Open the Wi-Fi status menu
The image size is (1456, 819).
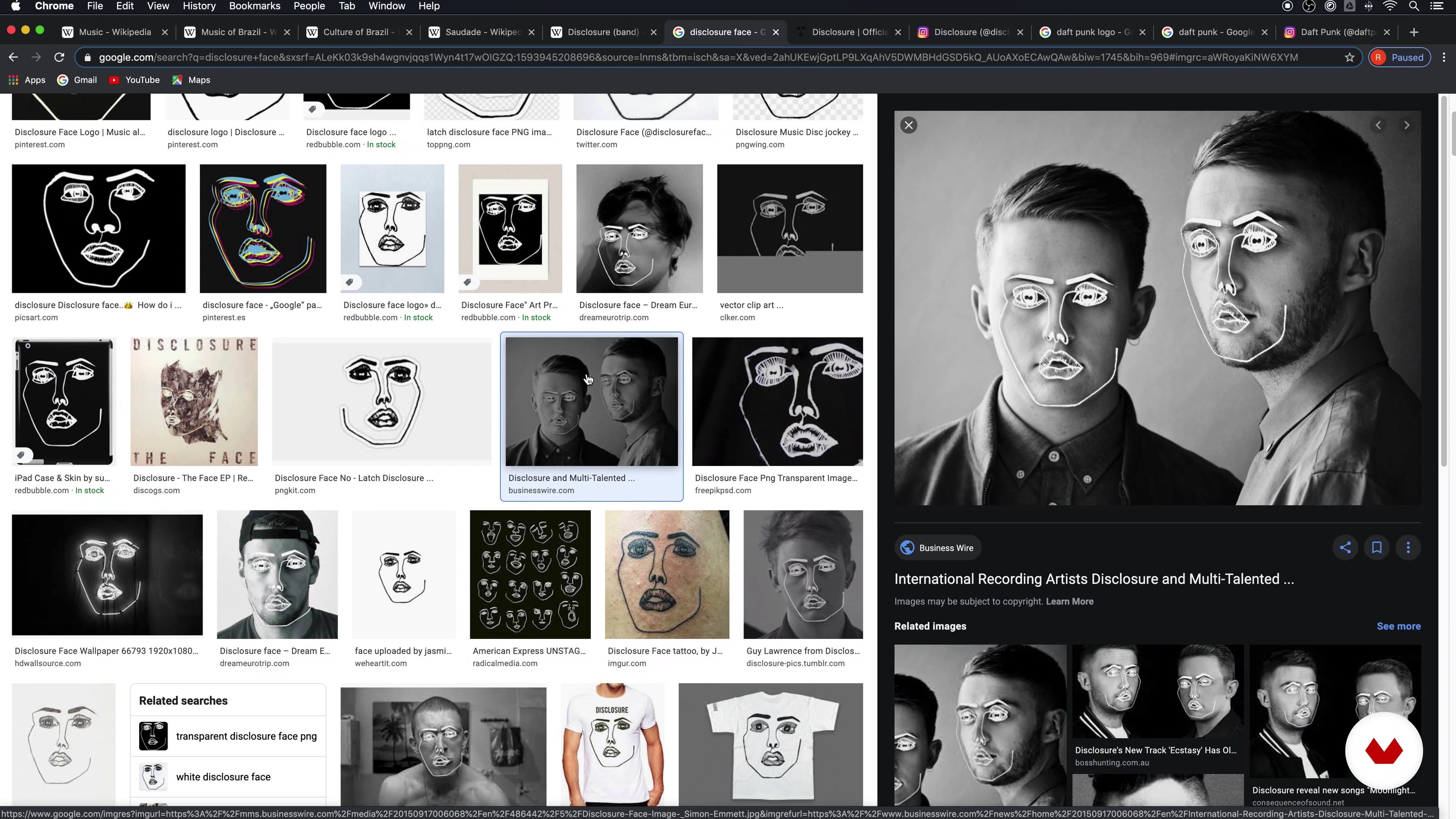click(1390, 6)
